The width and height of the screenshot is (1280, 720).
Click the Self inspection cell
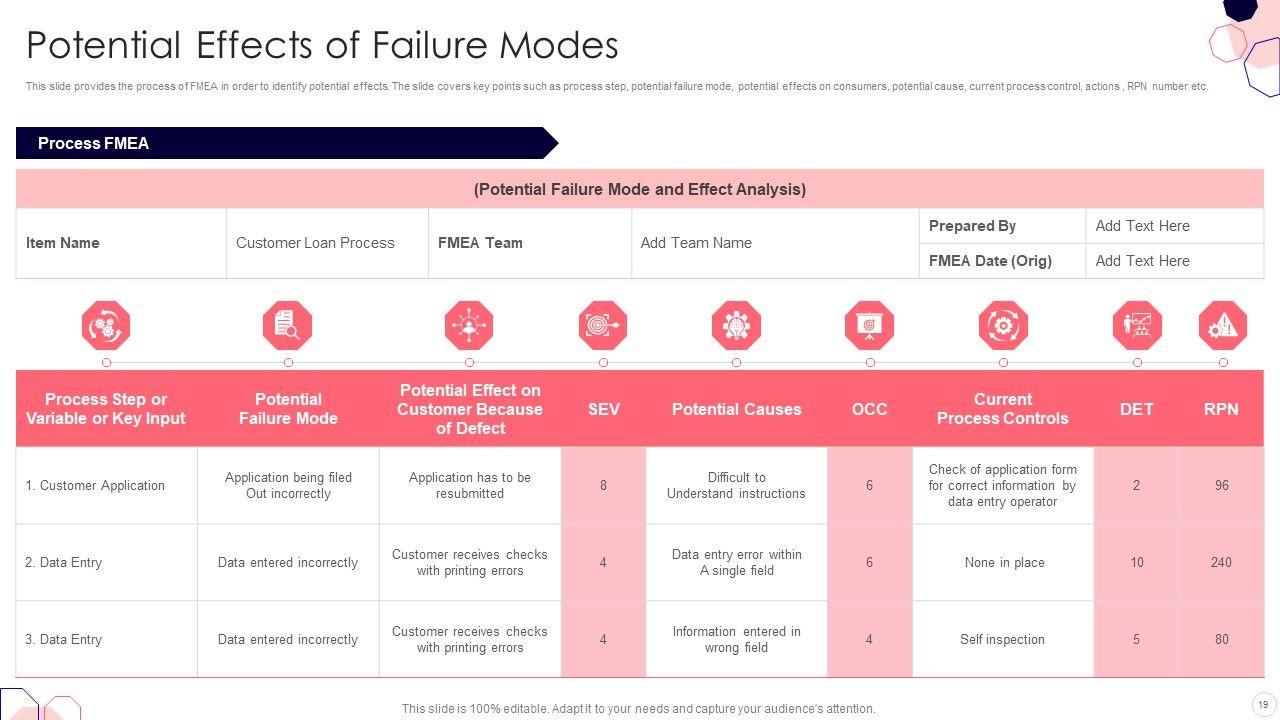tap(1002, 640)
